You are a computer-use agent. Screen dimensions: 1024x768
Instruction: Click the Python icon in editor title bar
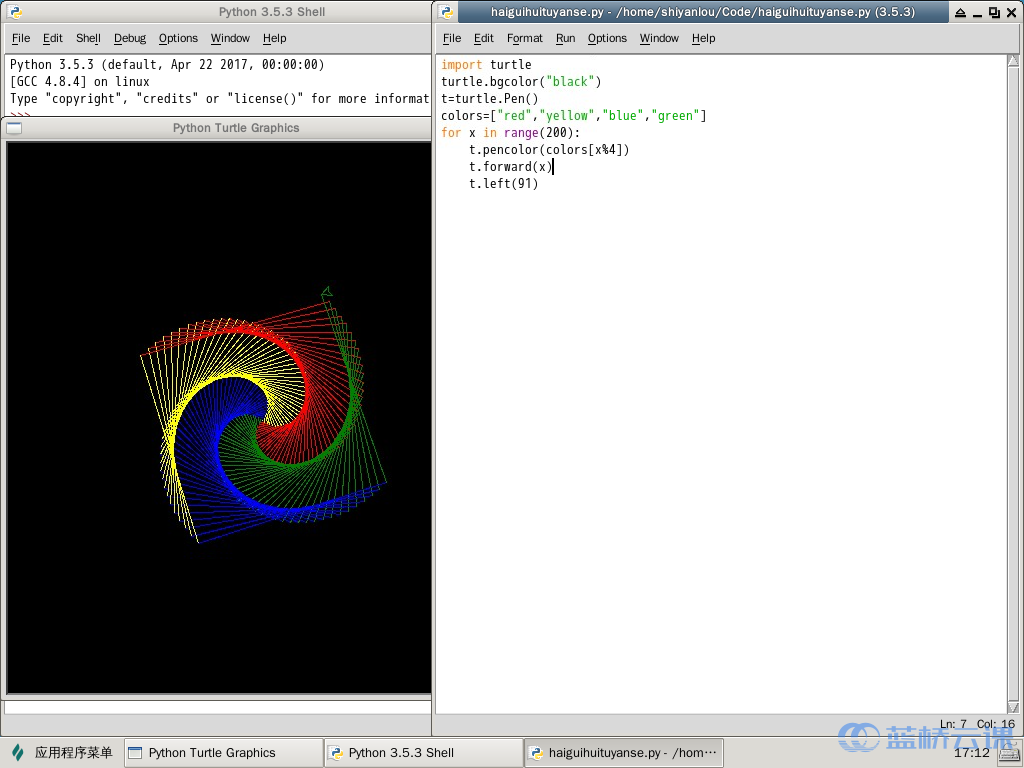coord(446,12)
